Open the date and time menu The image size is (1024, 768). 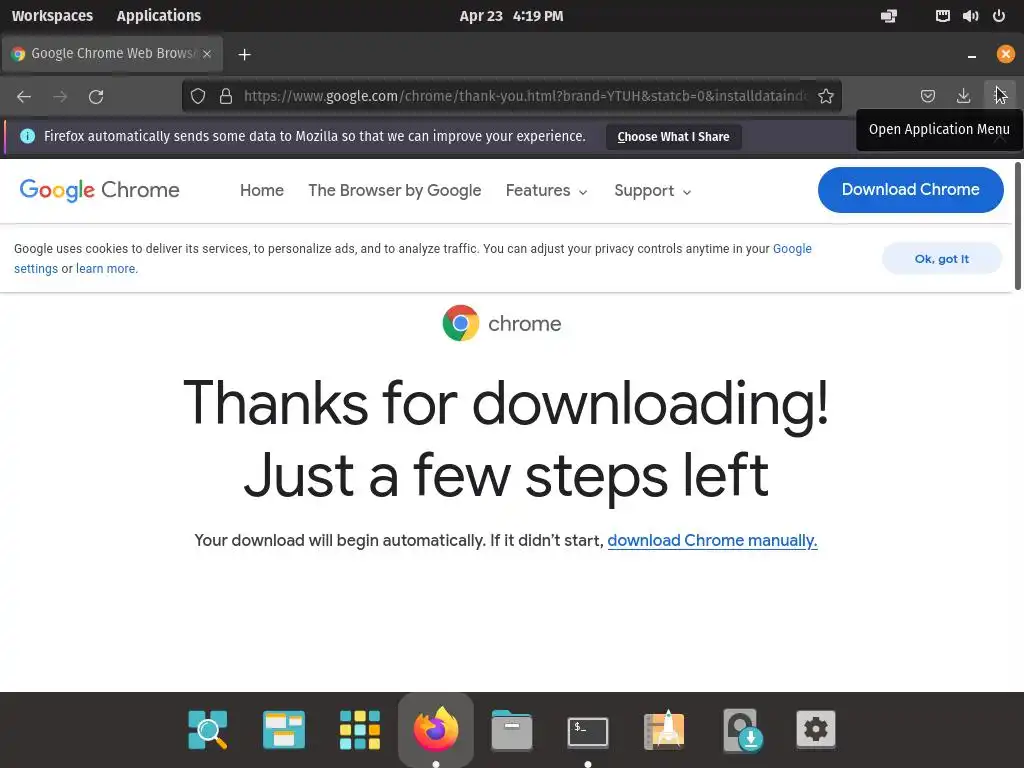pos(511,16)
